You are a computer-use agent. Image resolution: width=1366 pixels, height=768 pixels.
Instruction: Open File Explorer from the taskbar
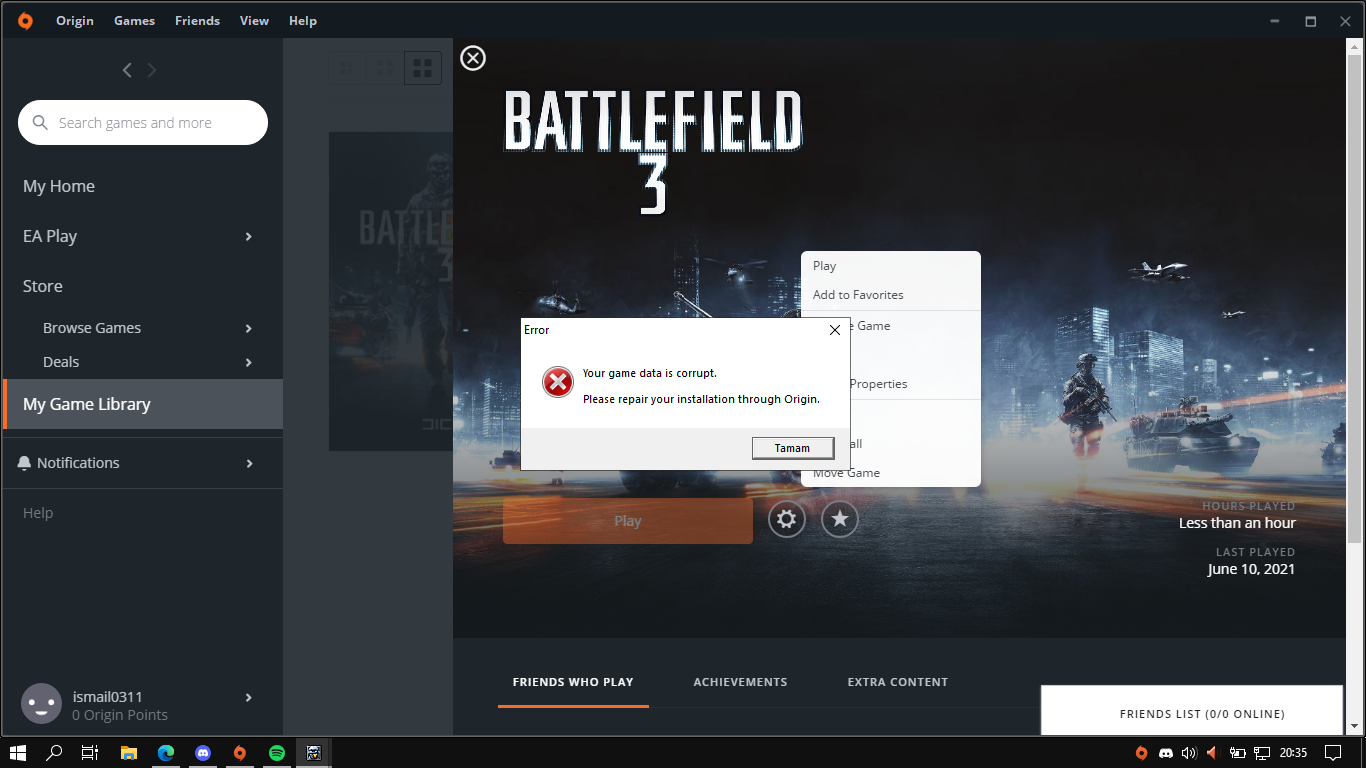click(129, 753)
